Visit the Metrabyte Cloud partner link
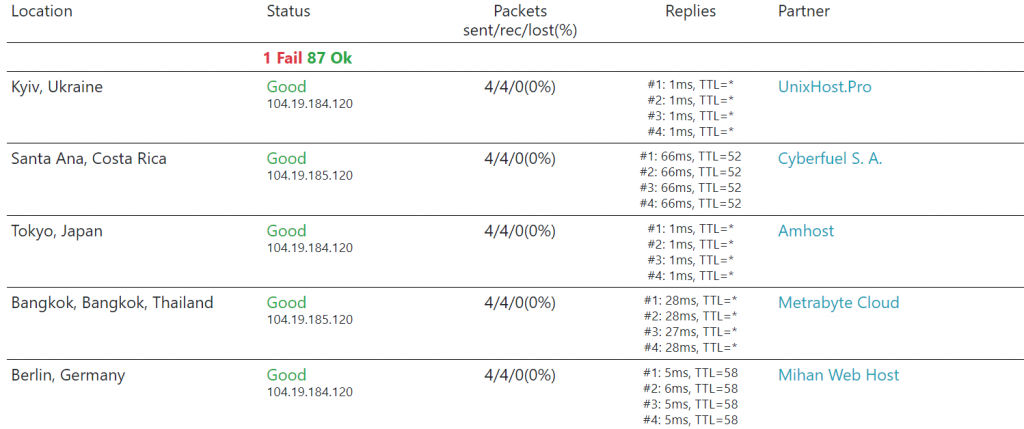The image size is (1024, 429). click(x=838, y=303)
